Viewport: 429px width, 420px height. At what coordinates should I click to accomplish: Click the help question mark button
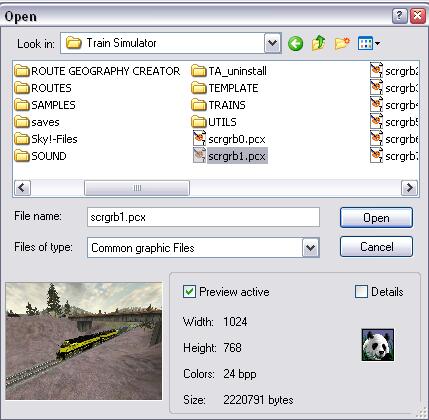(400, 16)
